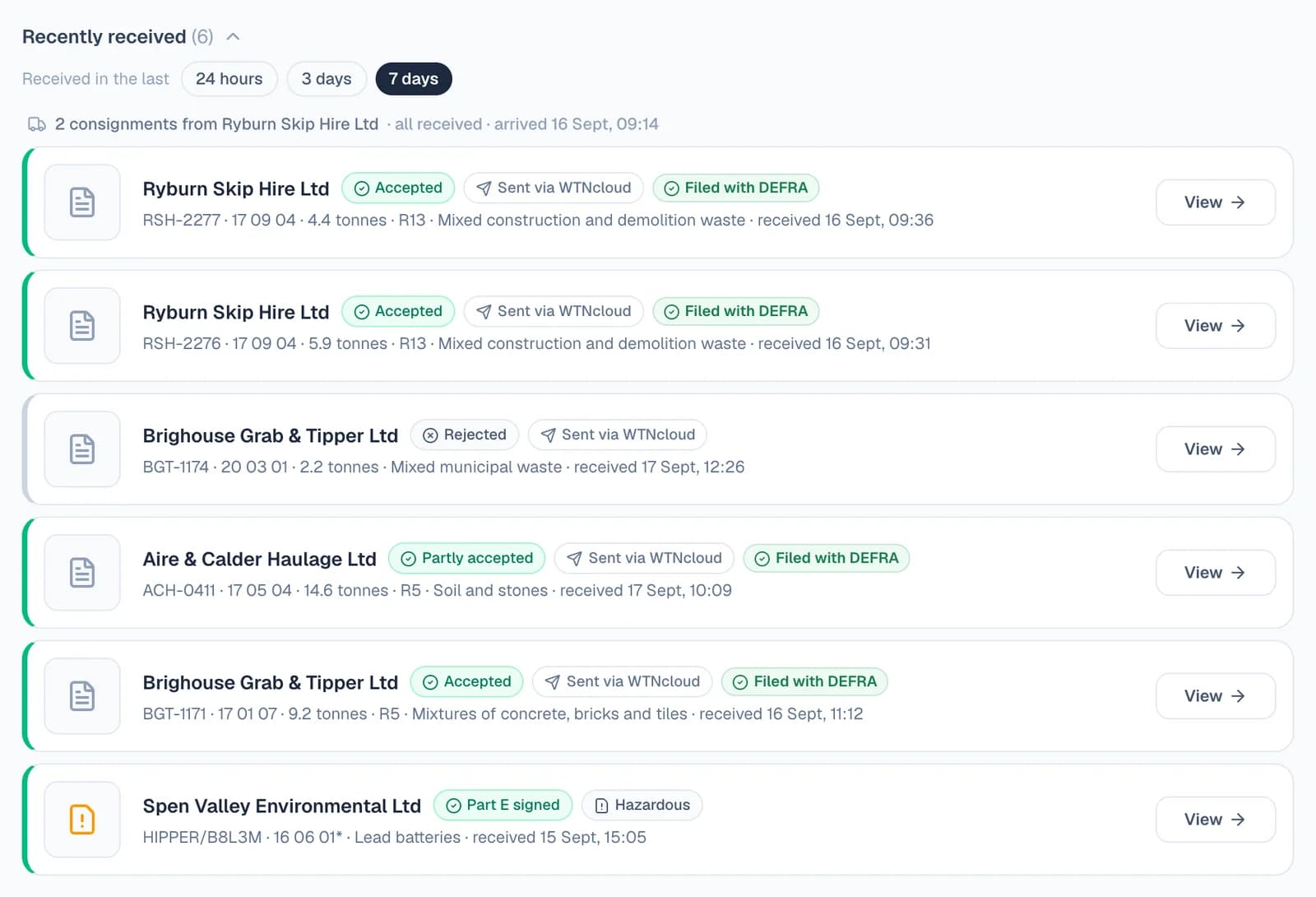Click document icon for RSH-2276 note
This screenshot has height=897, width=1316.
[x=82, y=326]
